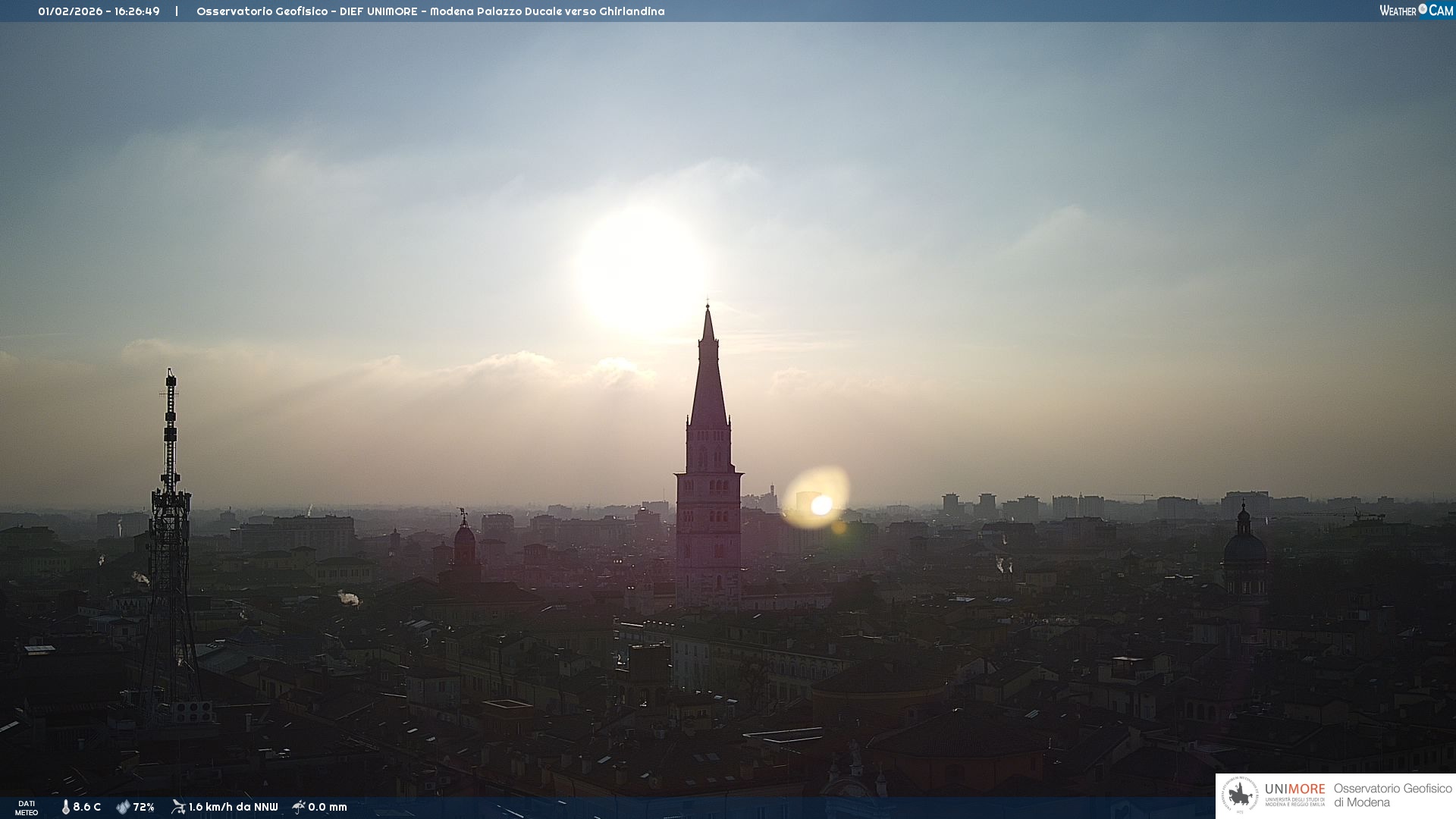Click the camera lens in WeatherCam logo
The height and width of the screenshot is (819, 1456).
coord(1423,9)
